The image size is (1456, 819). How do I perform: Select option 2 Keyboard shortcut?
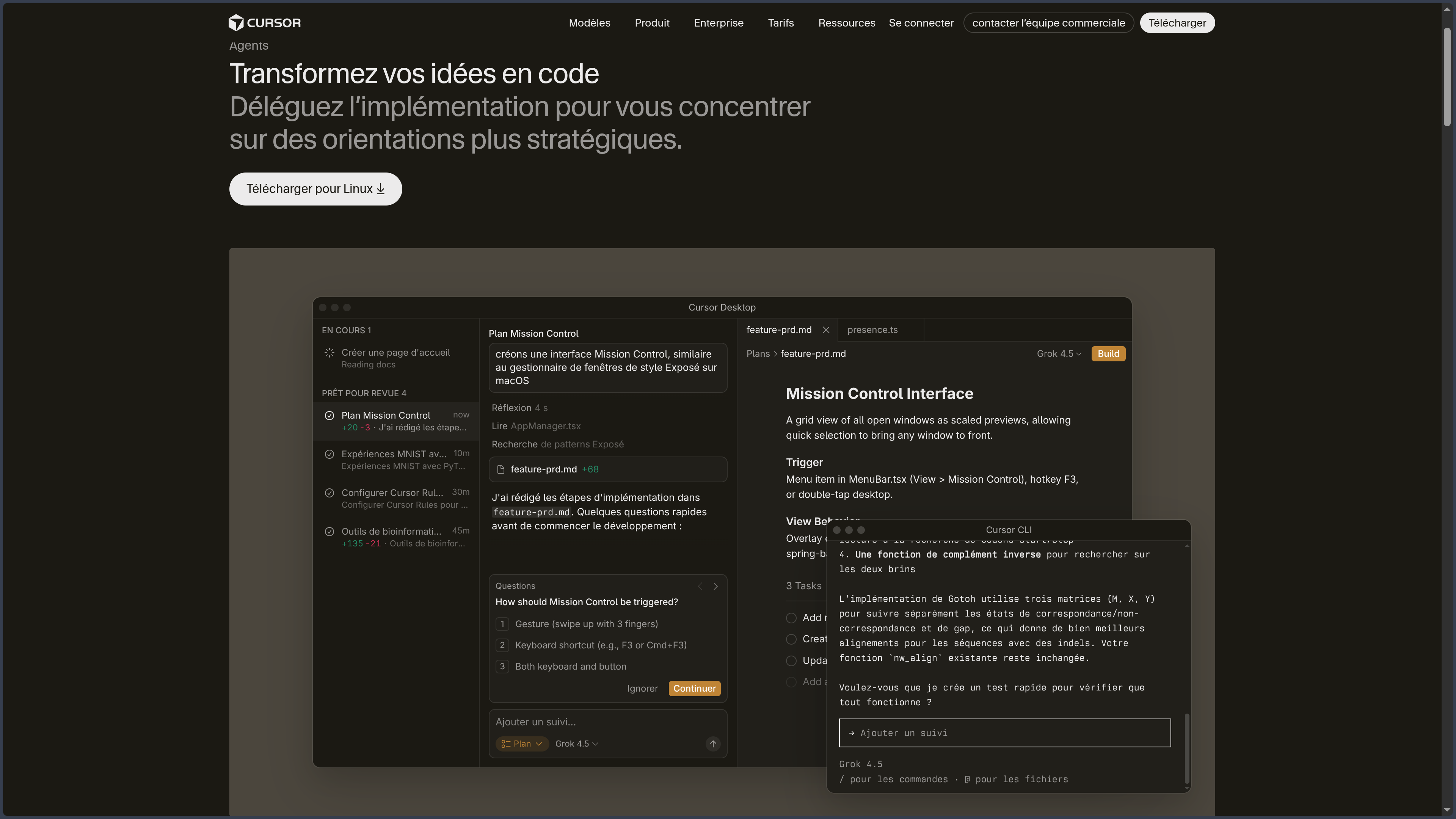(x=591, y=645)
